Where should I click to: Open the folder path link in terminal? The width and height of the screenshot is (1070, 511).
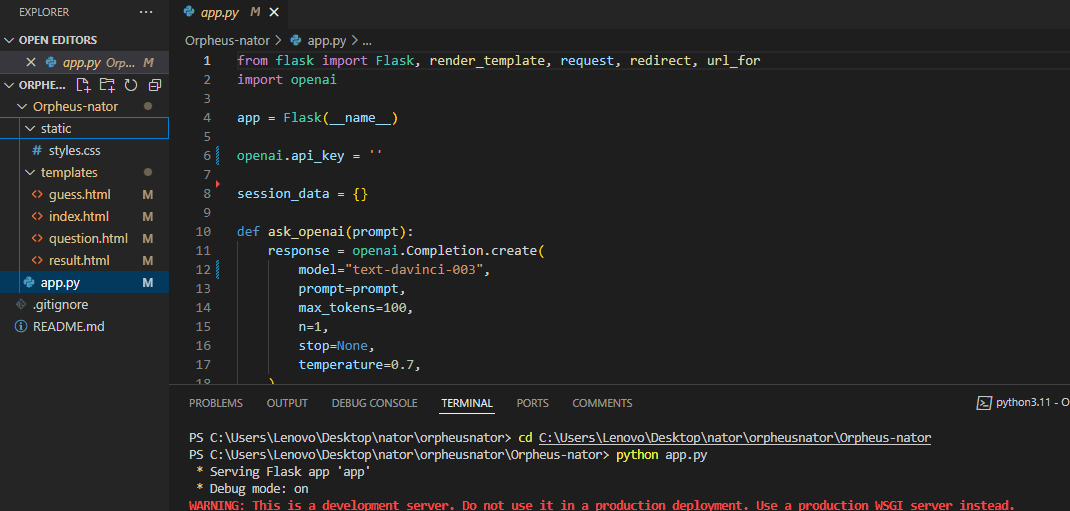pos(734,438)
